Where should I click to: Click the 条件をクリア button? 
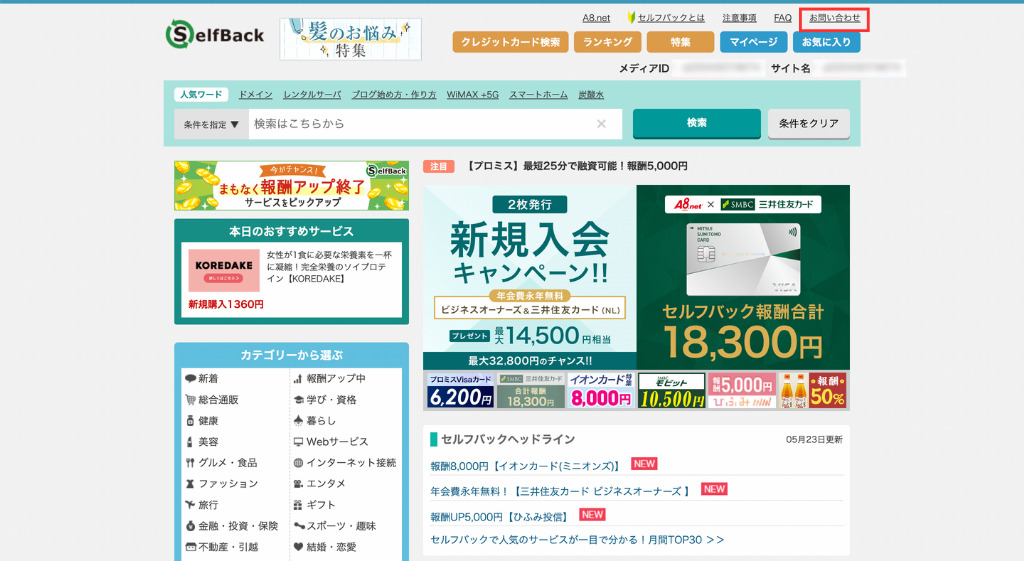pyautogui.click(x=808, y=123)
